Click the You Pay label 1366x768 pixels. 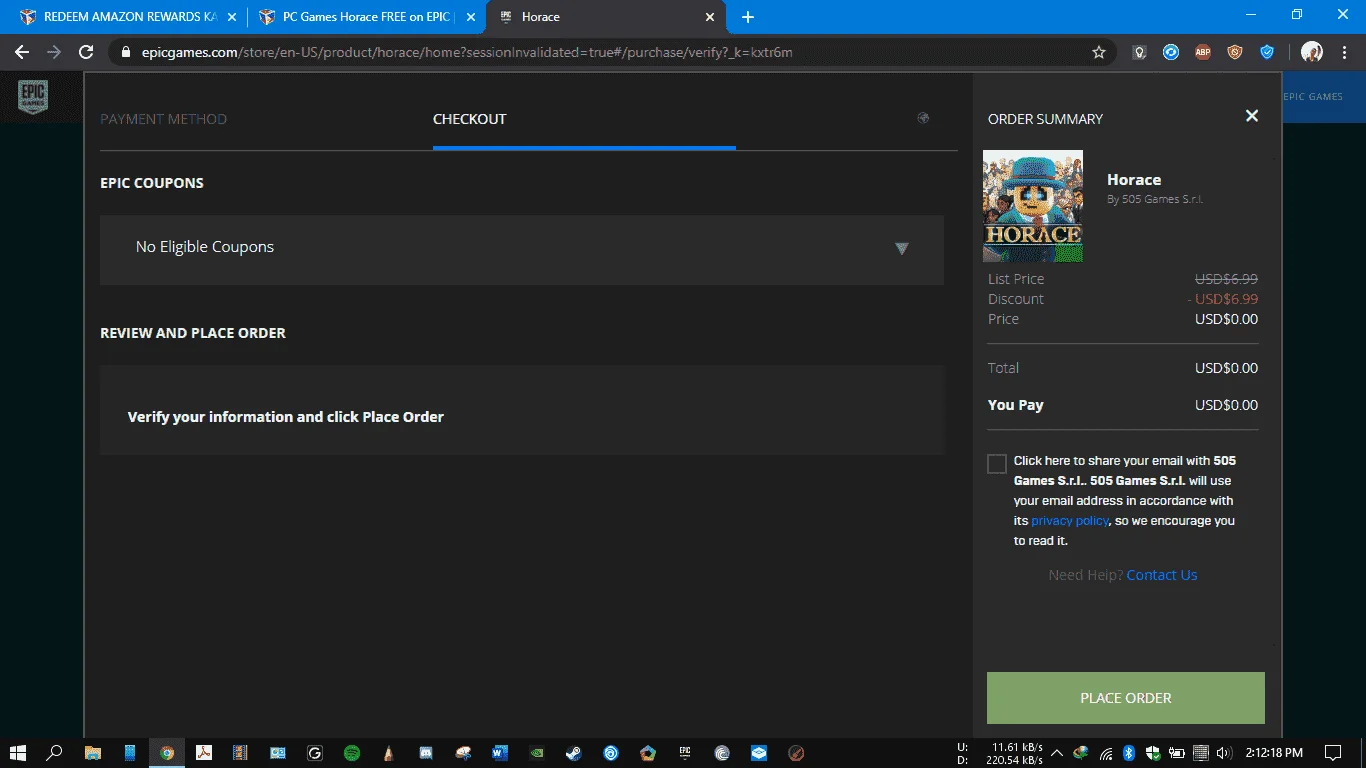click(1015, 405)
